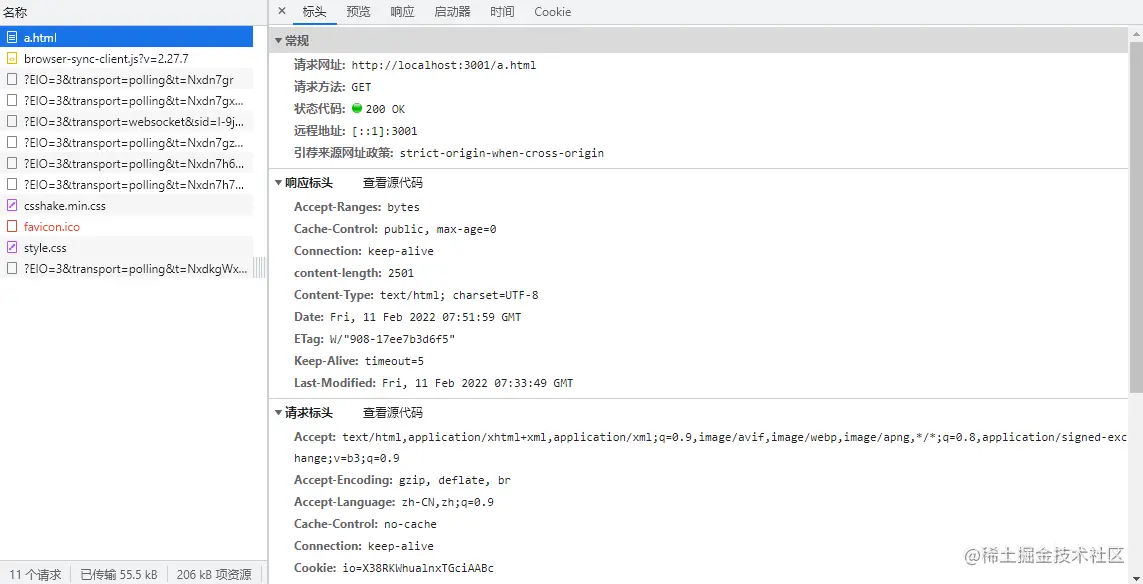This screenshot has width=1143, height=584.
Task: Click the Accept-Ranges bytes value
Action: click(x=404, y=207)
